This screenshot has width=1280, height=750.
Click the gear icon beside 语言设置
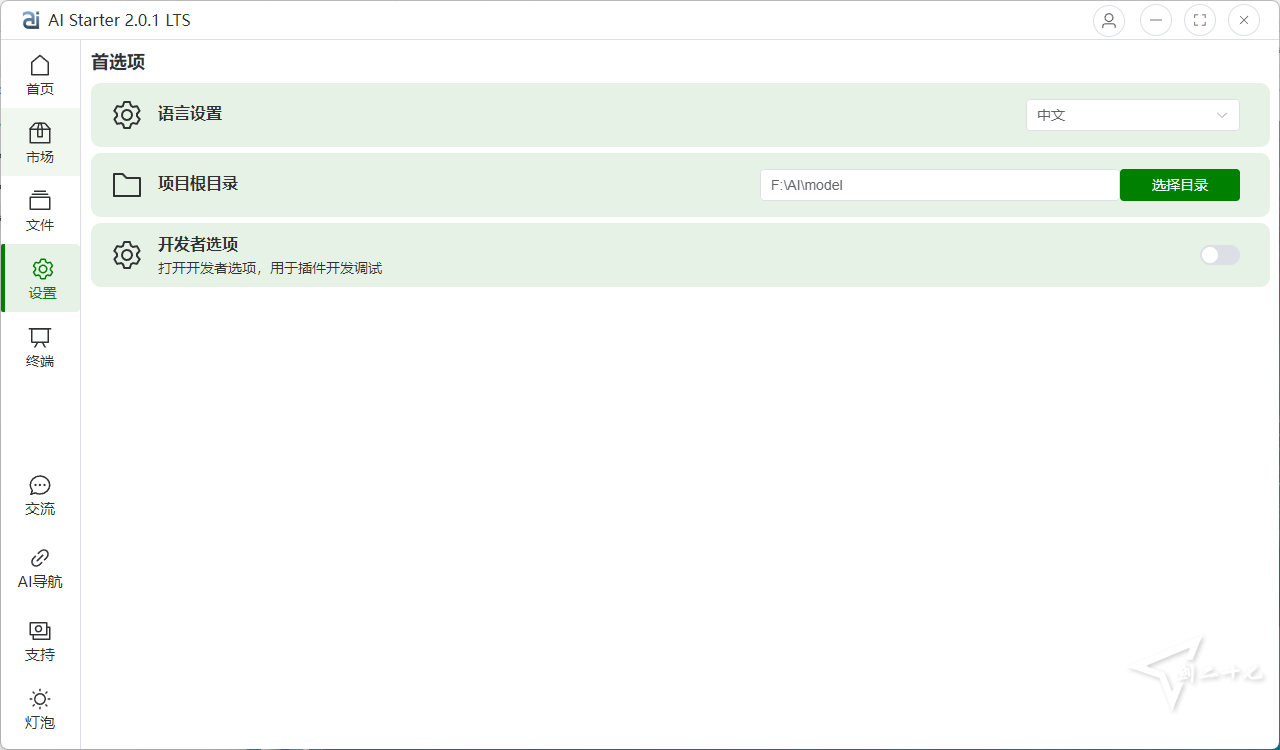click(127, 115)
